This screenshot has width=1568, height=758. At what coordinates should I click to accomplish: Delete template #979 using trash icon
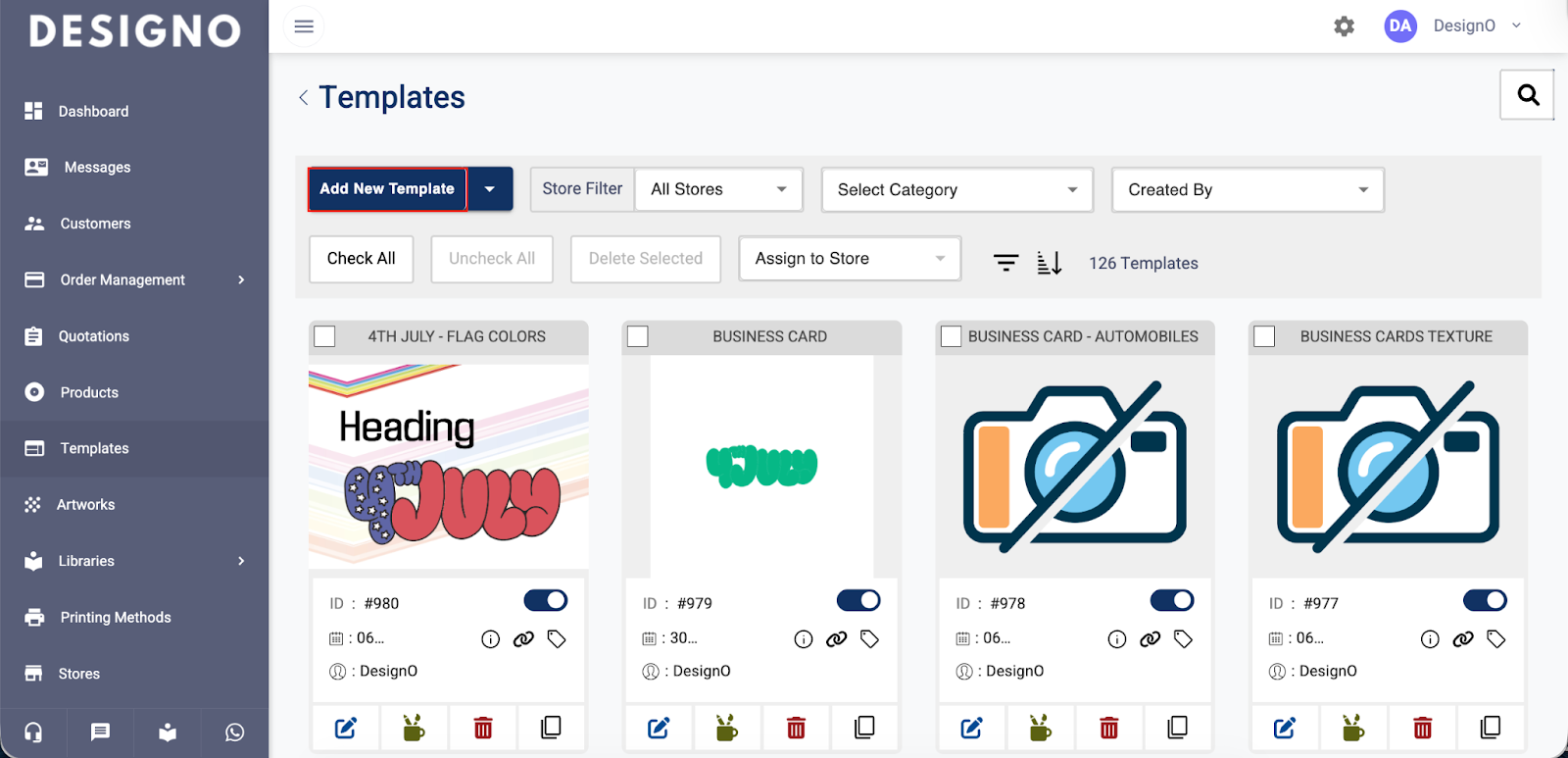click(796, 728)
